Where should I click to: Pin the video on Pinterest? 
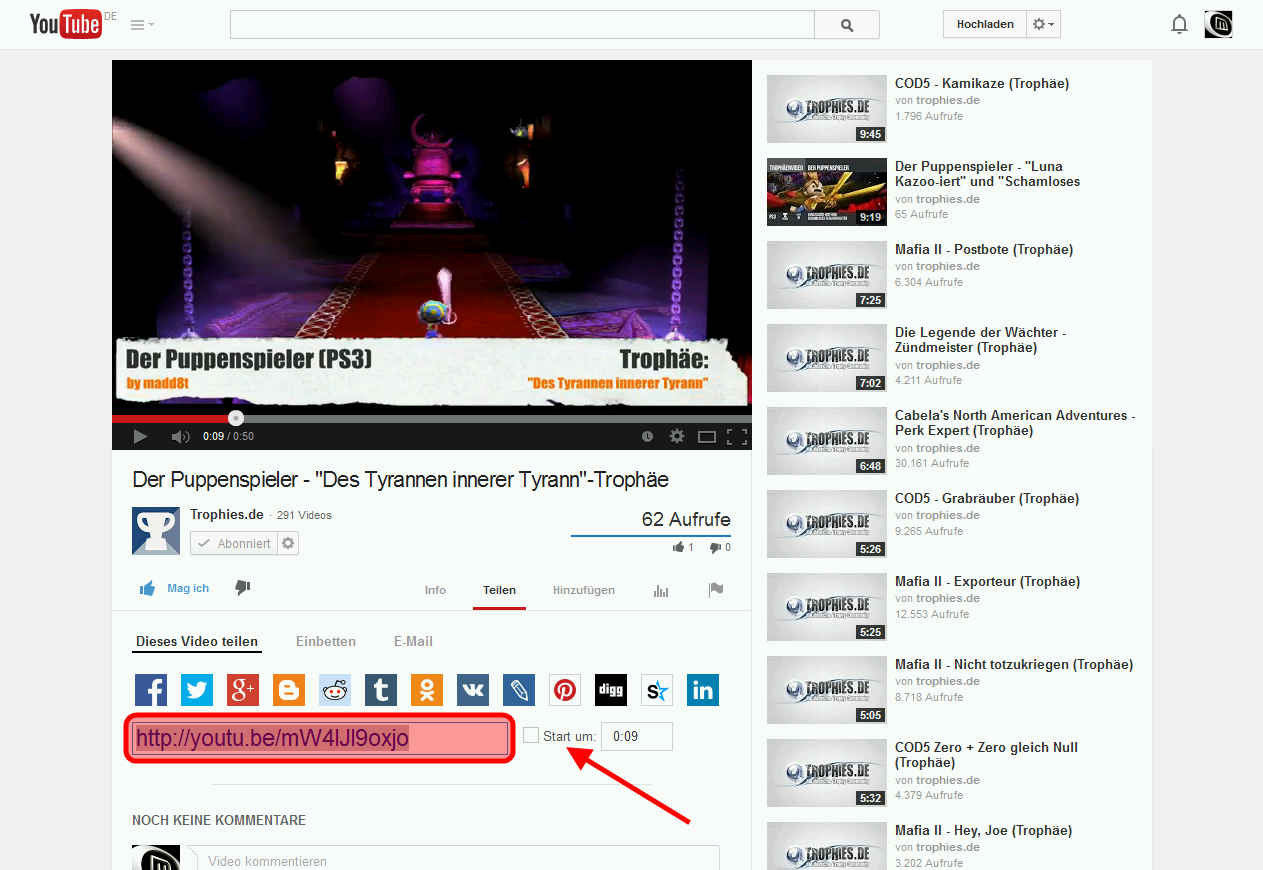pyautogui.click(x=564, y=690)
